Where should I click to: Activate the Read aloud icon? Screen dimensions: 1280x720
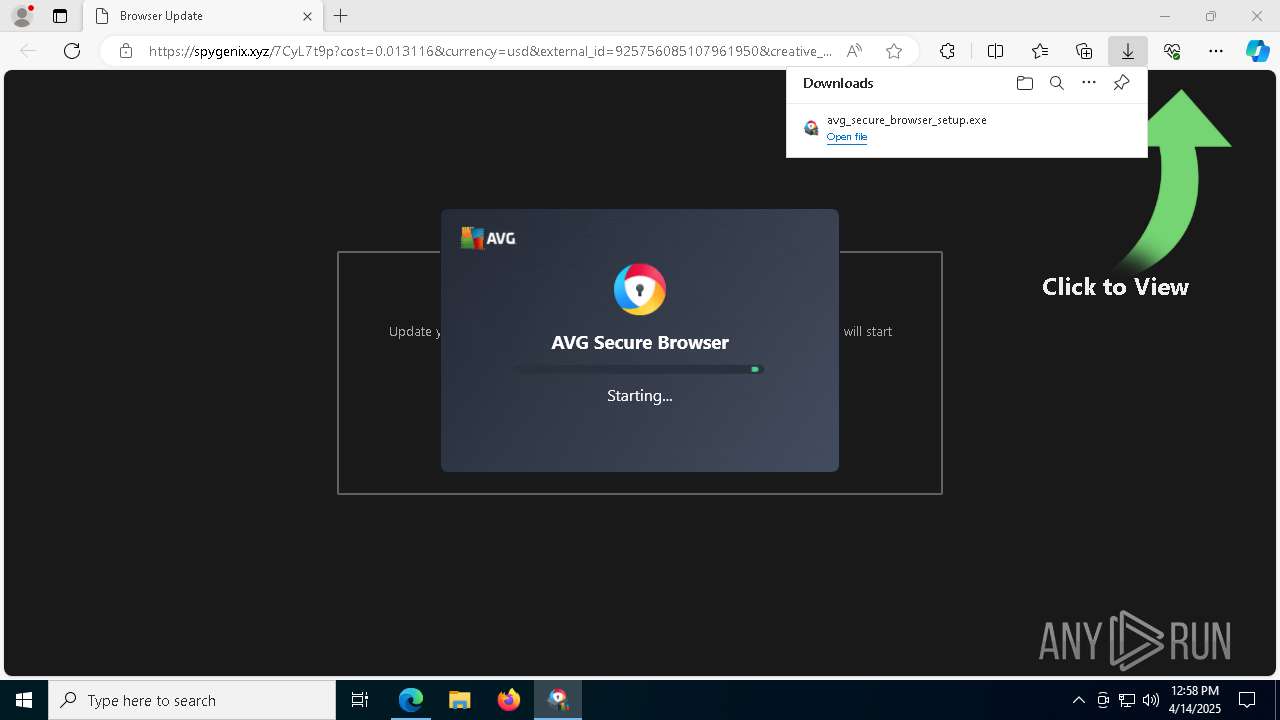854,51
